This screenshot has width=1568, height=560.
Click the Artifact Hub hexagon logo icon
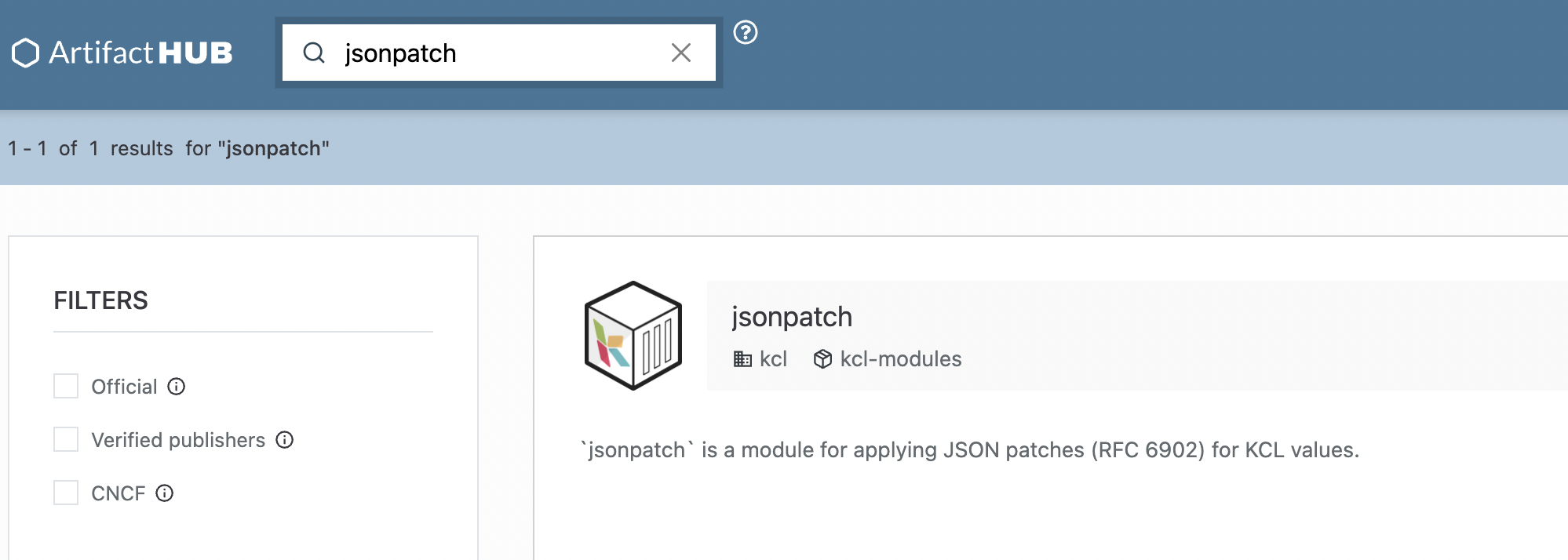(x=26, y=53)
